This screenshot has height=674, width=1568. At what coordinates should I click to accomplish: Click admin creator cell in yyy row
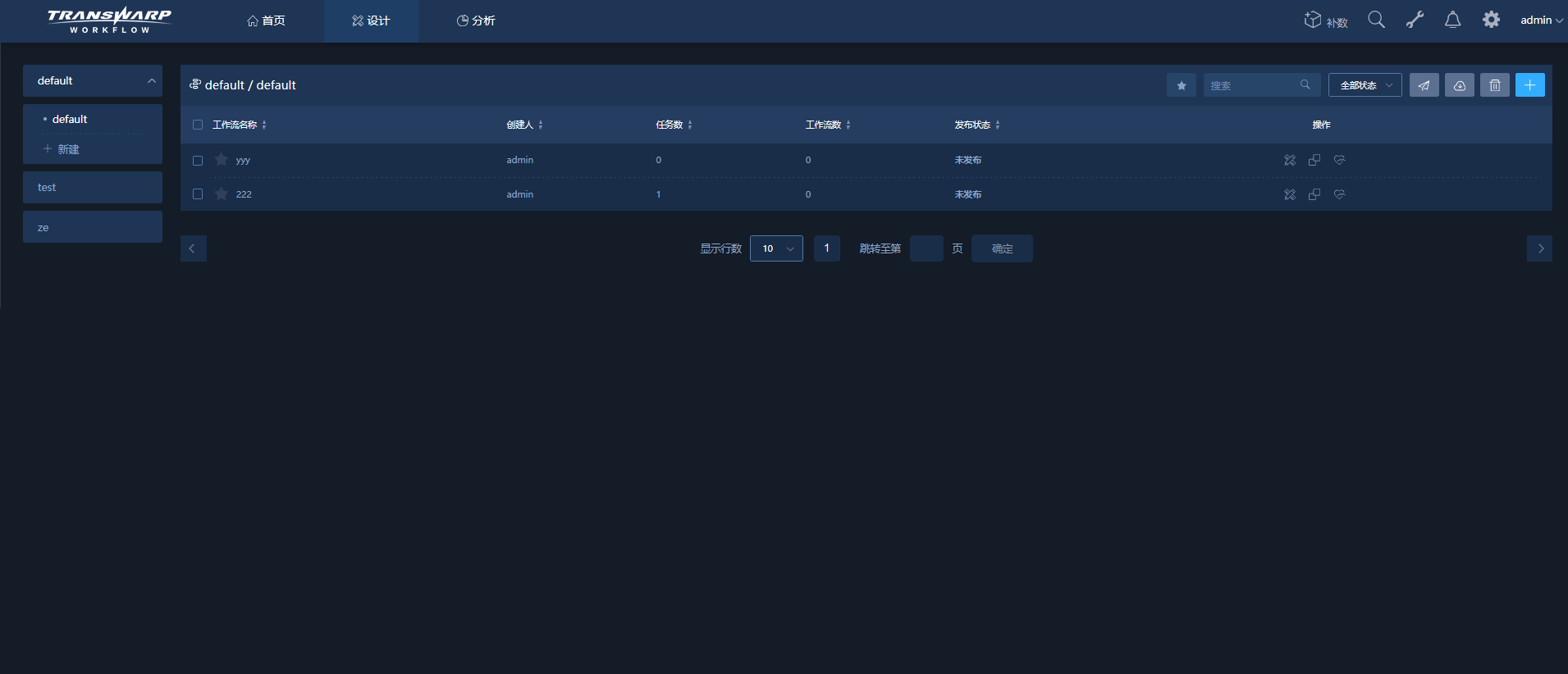click(520, 160)
